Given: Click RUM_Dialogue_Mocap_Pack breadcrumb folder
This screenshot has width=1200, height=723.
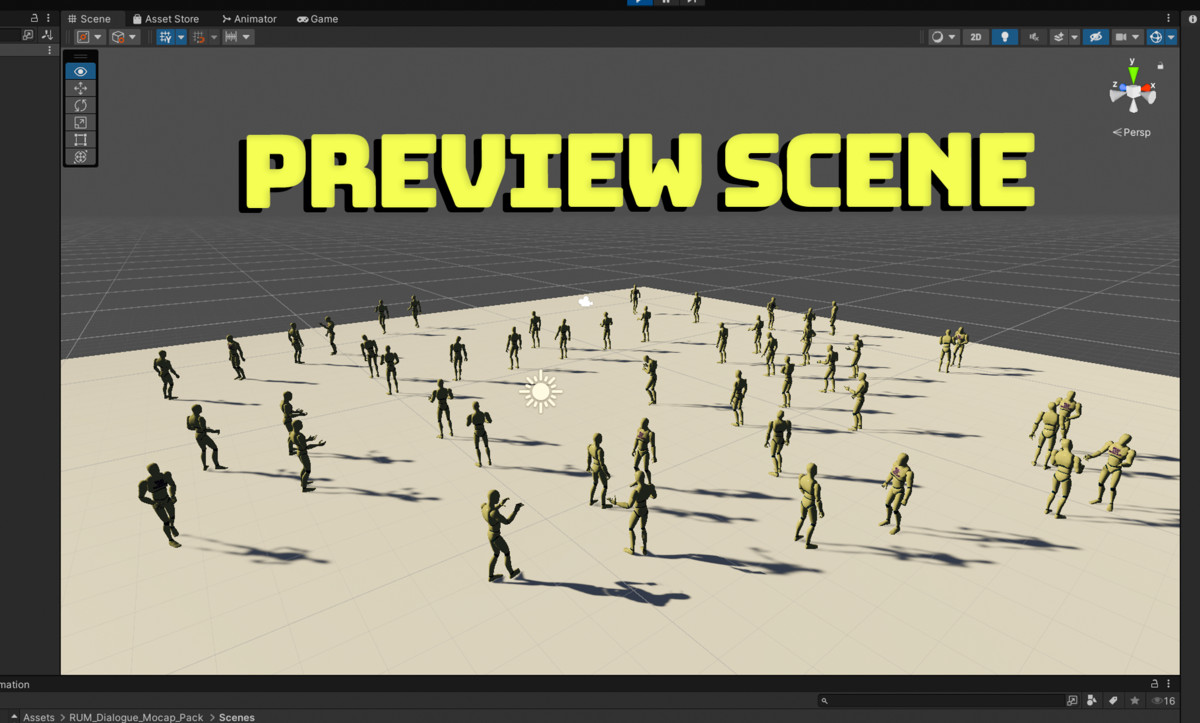Looking at the screenshot, I should click(x=136, y=717).
